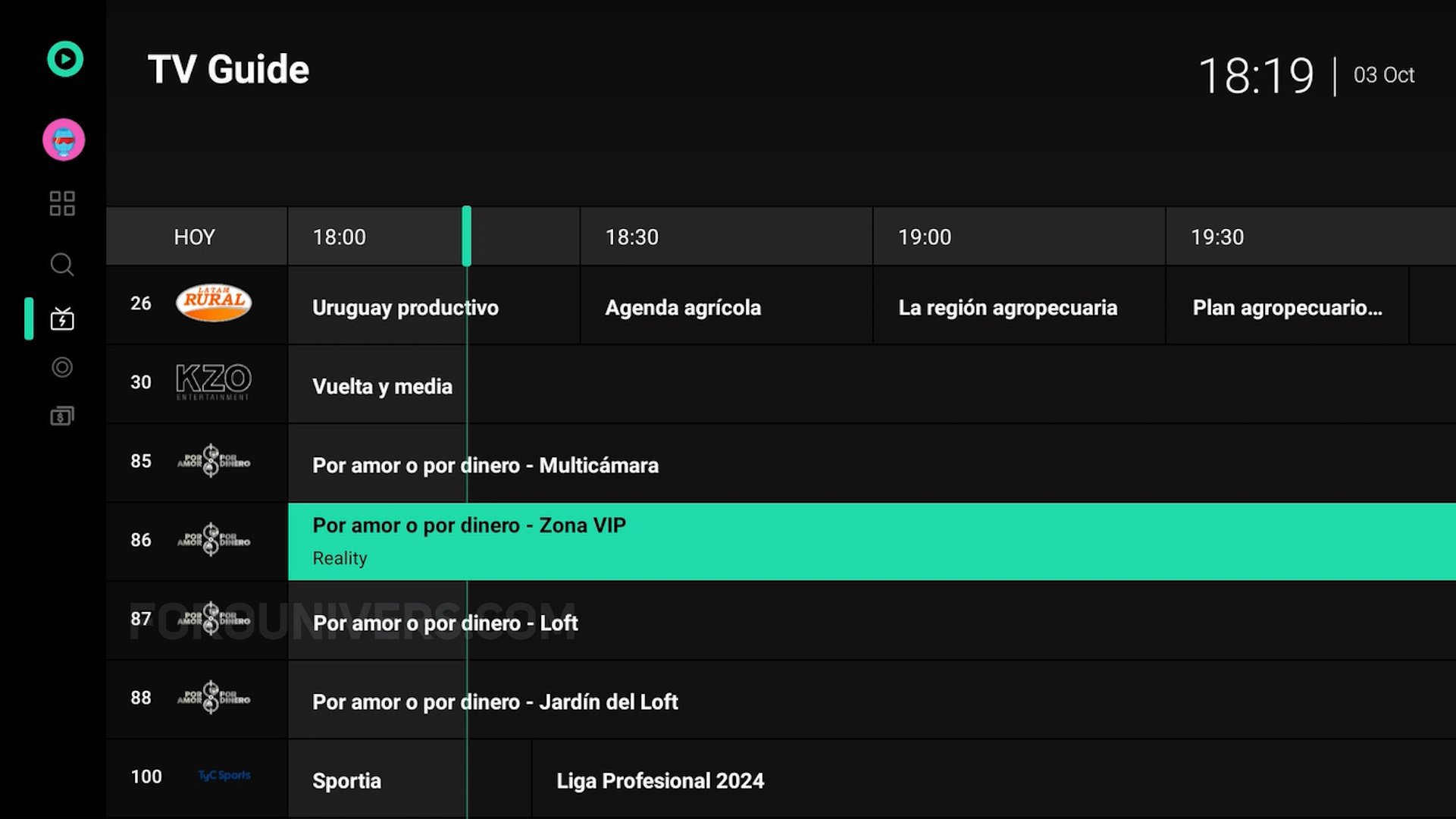Select the TyC Sports channel logo

click(224, 776)
